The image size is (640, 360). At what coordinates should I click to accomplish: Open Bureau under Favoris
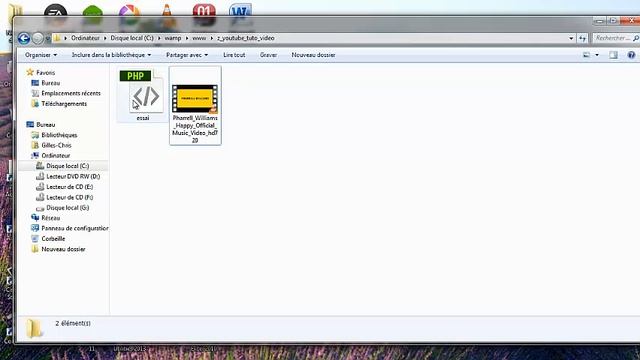tap(51, 83)
